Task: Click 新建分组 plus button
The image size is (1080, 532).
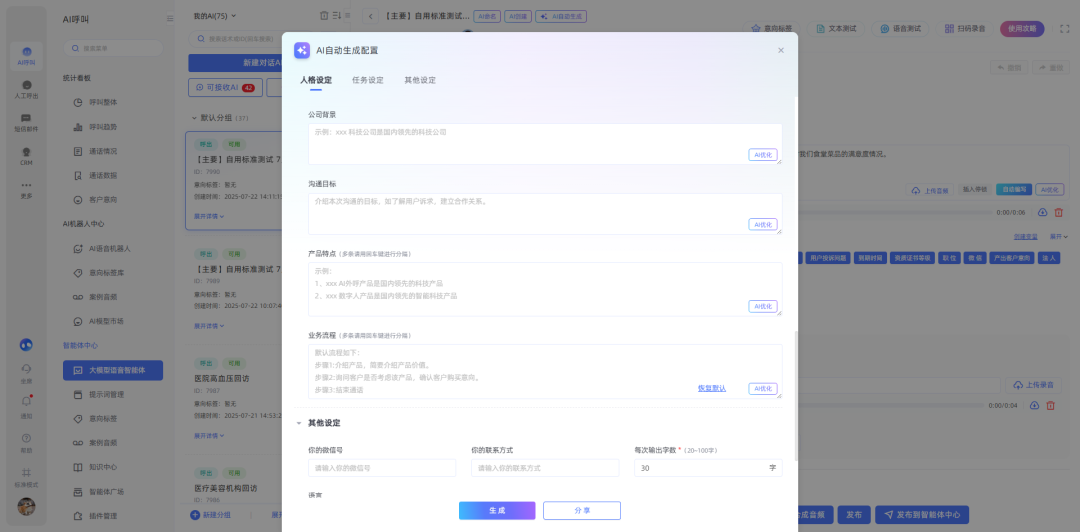Action: coord(211,515)
